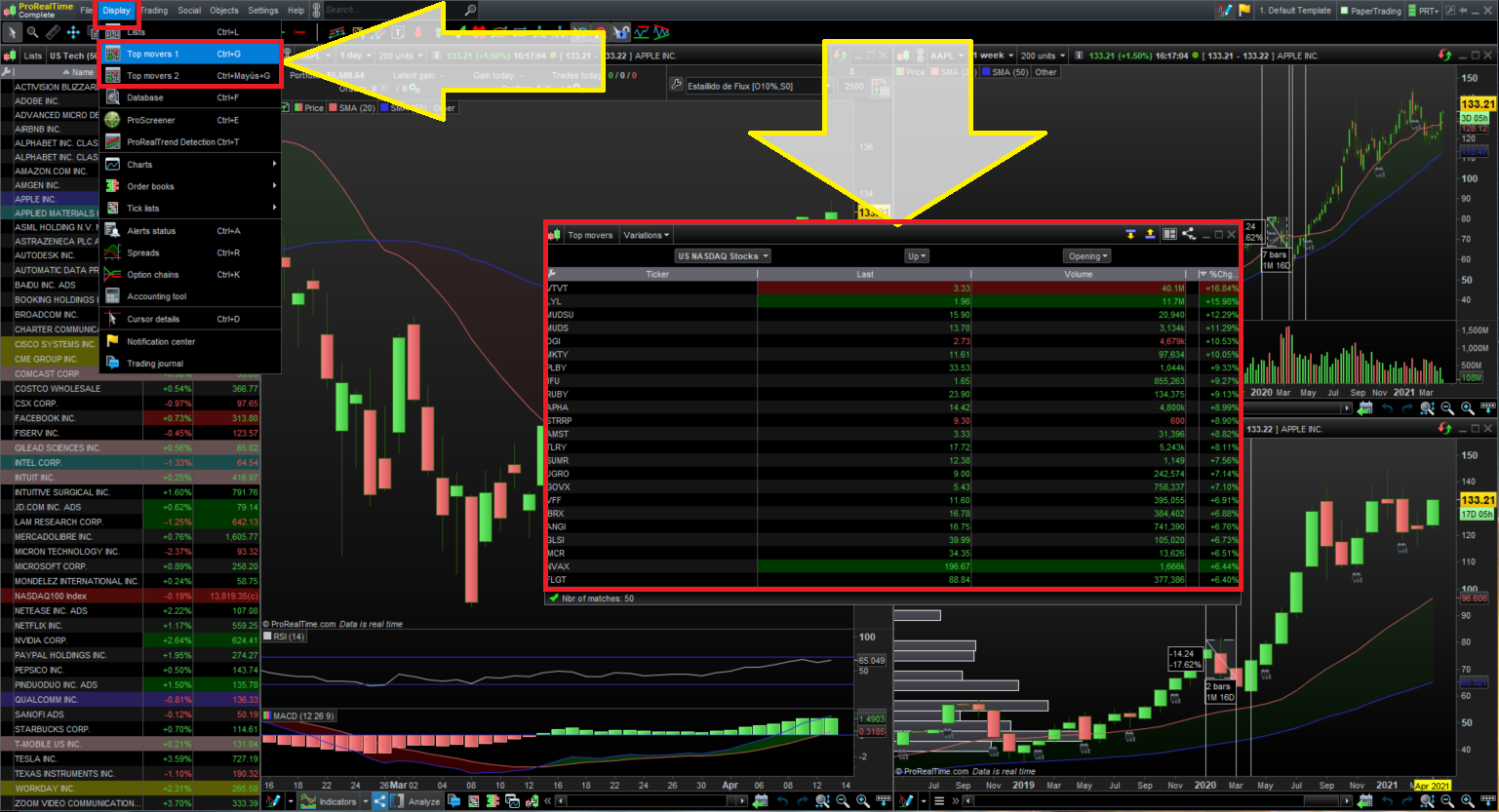Image resolution: width=1499 pixels, height=812 pixels.
Task: Click the yellow flag notification icon in title bar
Action: click(x=1244, y=11)
